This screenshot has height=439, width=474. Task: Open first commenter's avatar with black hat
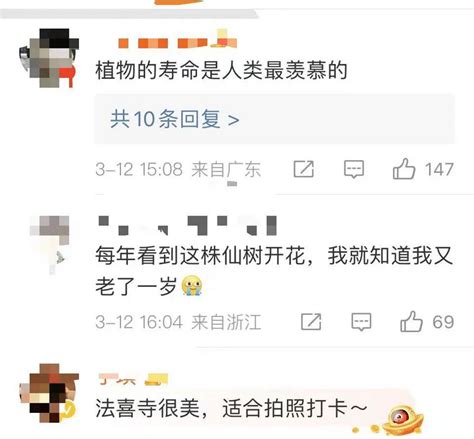click(49, 58)
